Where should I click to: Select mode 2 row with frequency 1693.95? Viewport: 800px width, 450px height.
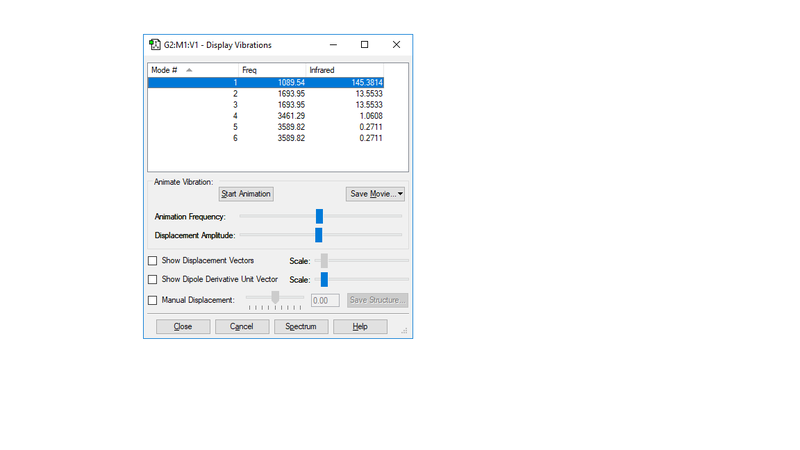click(266, 94)
